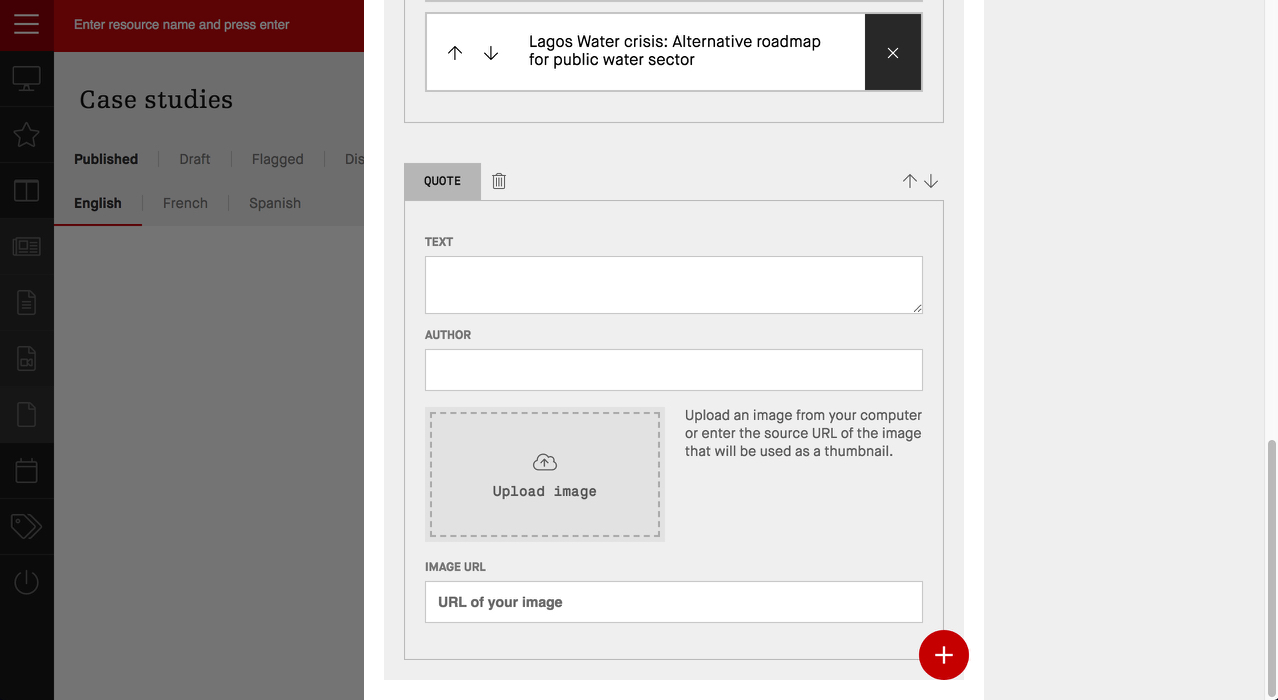This screenshot has height=700, width=1278.
Task: Click the upload image help text
Action: [x=803, y=433]
